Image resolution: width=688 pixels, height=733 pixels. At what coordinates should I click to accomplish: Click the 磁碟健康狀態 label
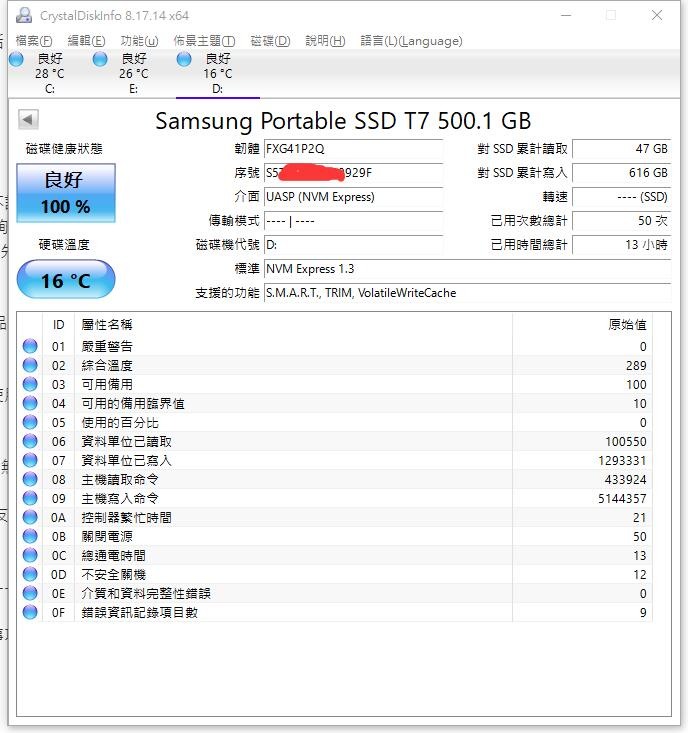64,149
